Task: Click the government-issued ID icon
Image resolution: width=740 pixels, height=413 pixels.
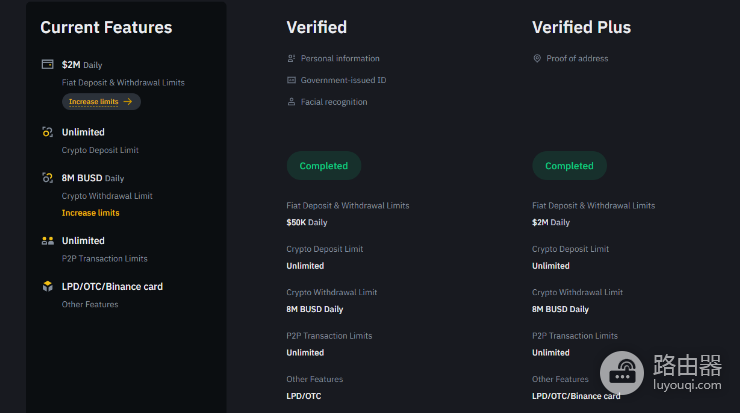Action: pos(291,80)
